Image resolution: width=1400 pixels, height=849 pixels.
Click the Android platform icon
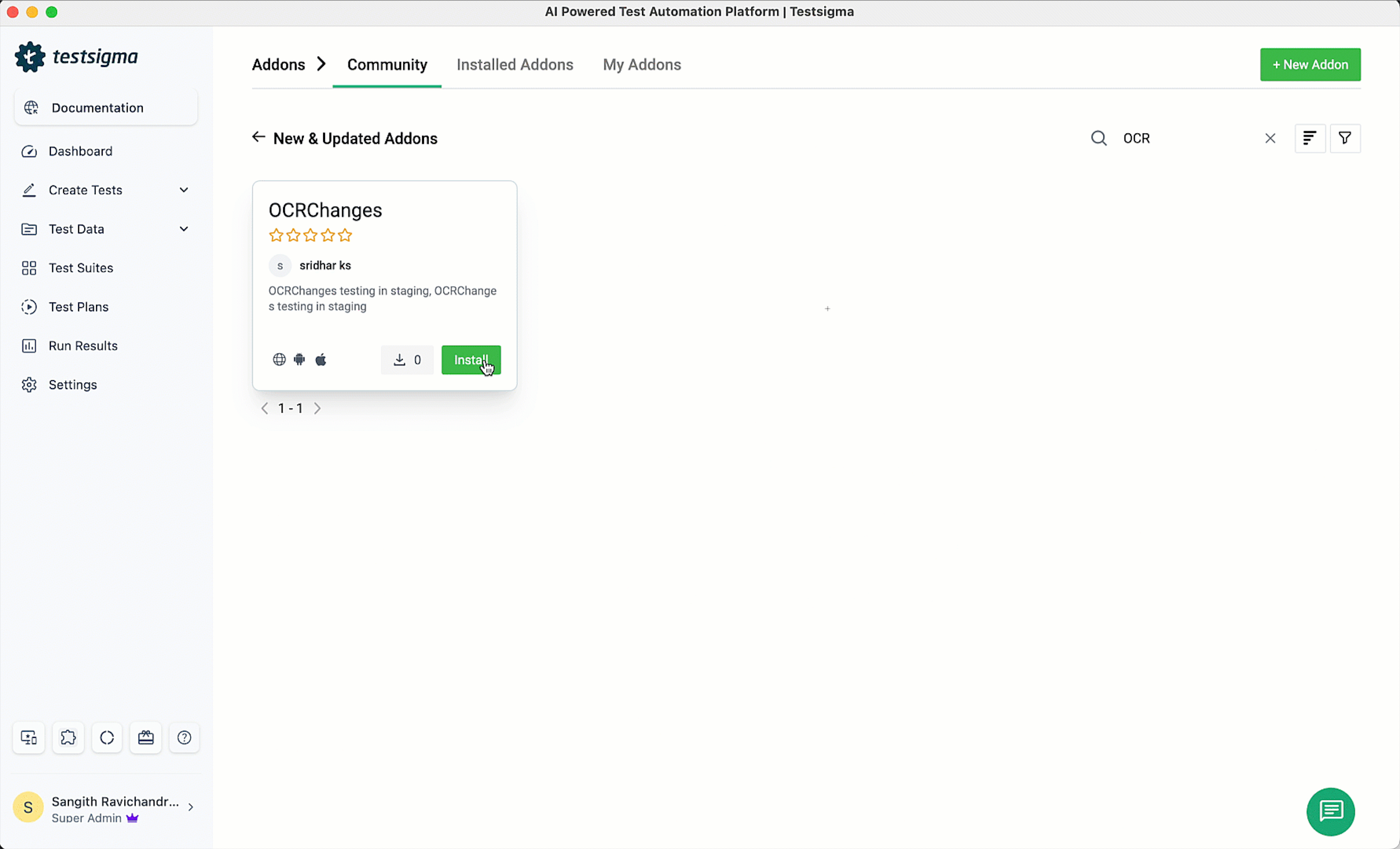[300, 359]
